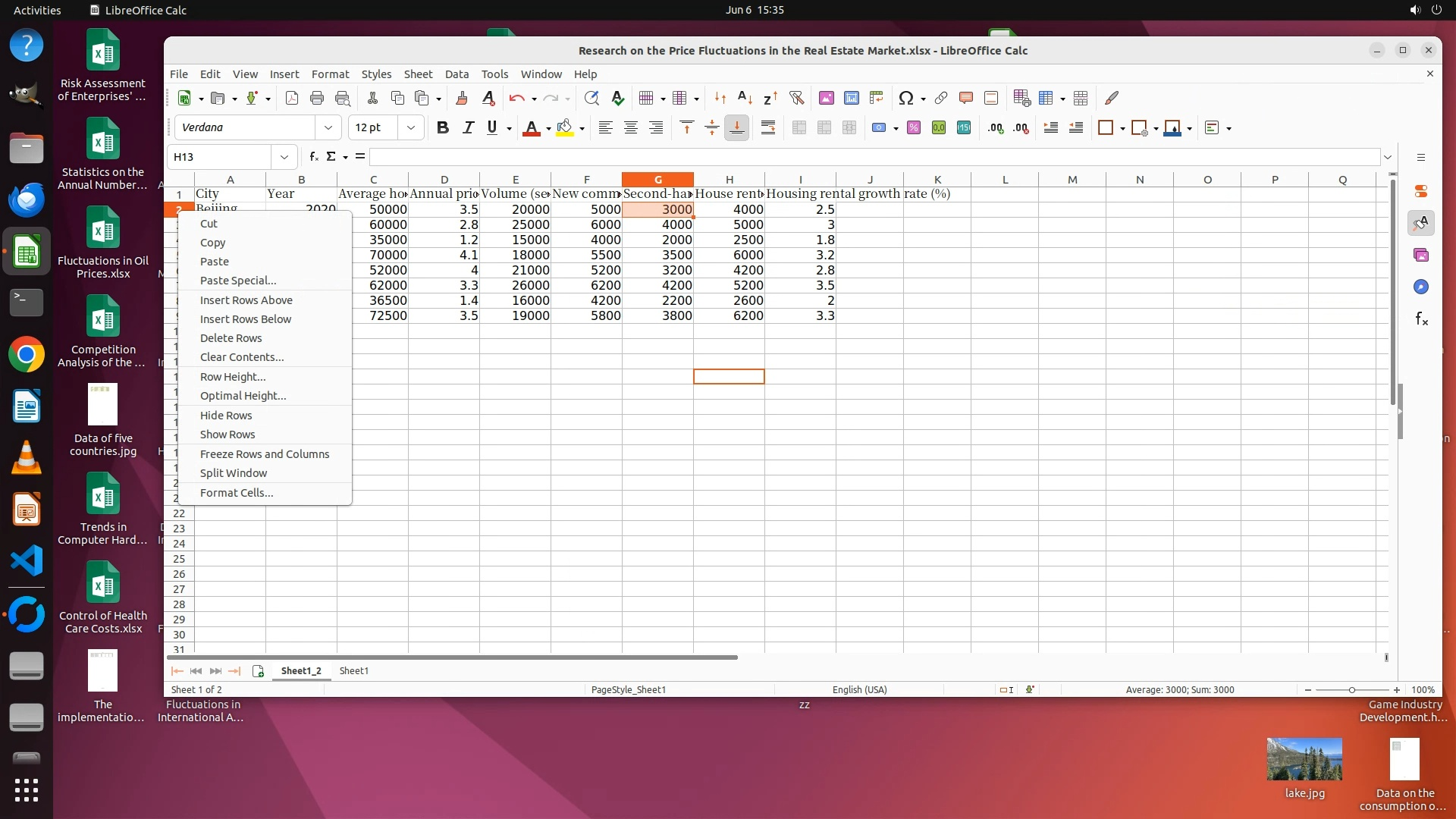The width and height of the screenshot is (1456, 819).
Task: Click Format as Percent icon
Action: (914, 127)
